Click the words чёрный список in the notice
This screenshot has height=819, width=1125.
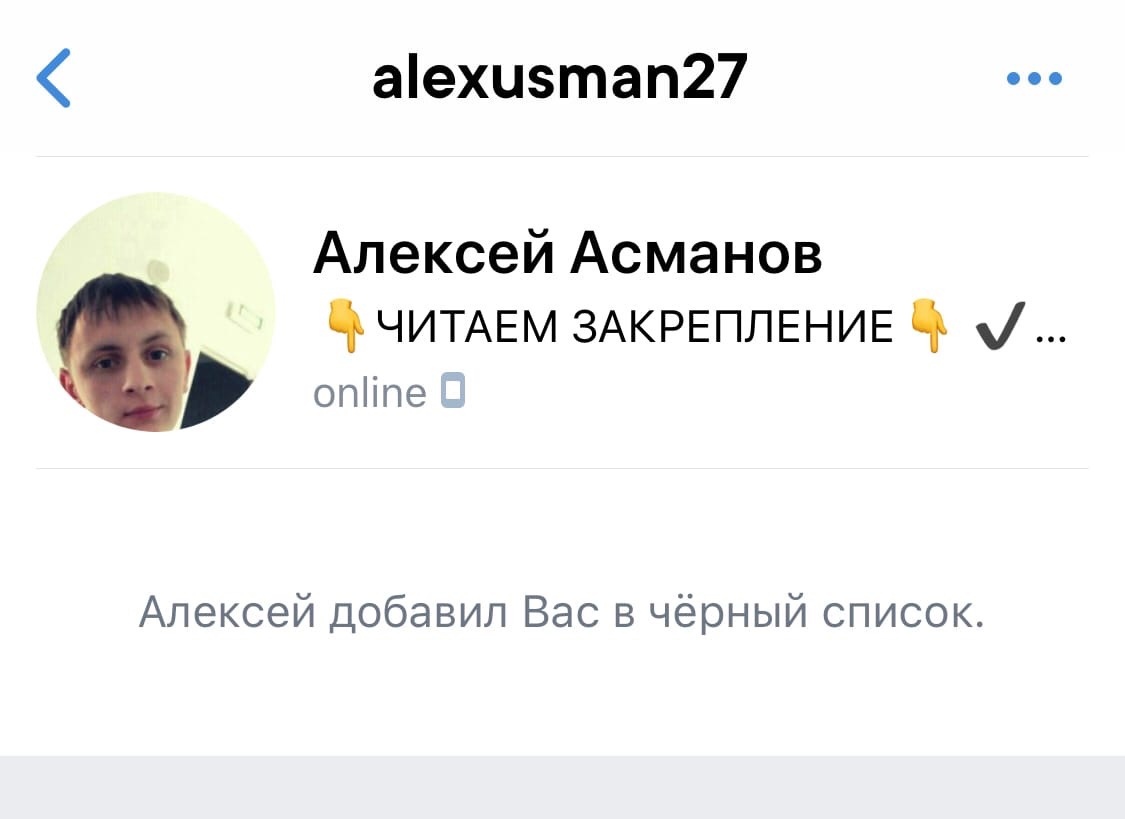(816, 612)
